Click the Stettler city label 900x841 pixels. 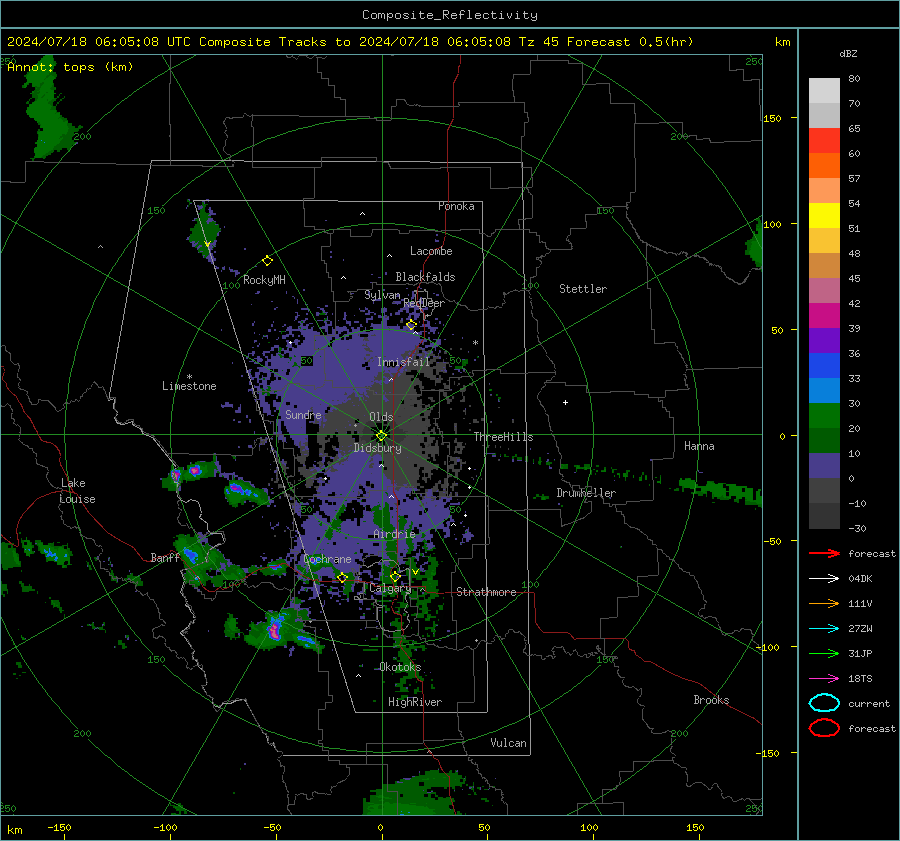tap(583, 289)
